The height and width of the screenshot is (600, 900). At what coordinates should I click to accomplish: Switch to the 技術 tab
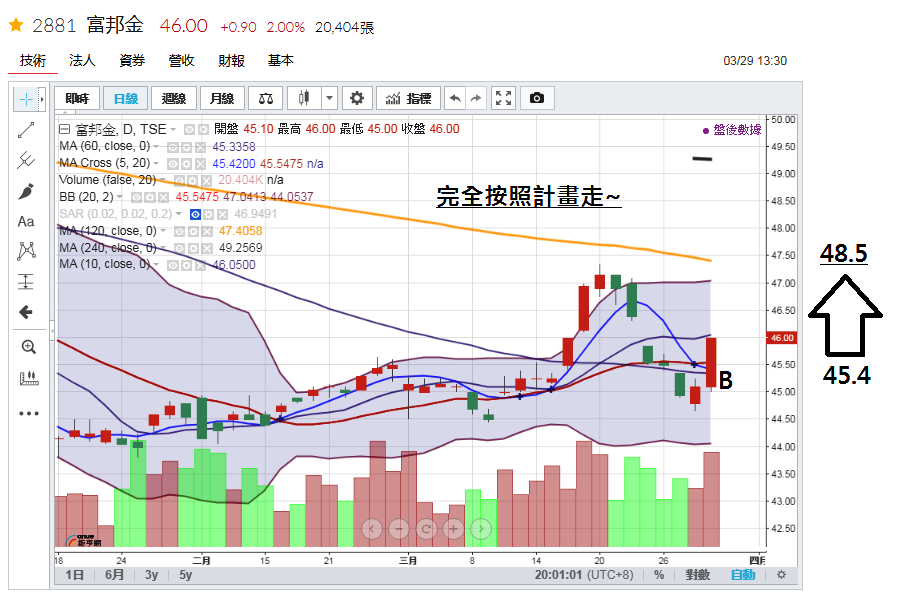pyautogui.click(x=33, y=61)
